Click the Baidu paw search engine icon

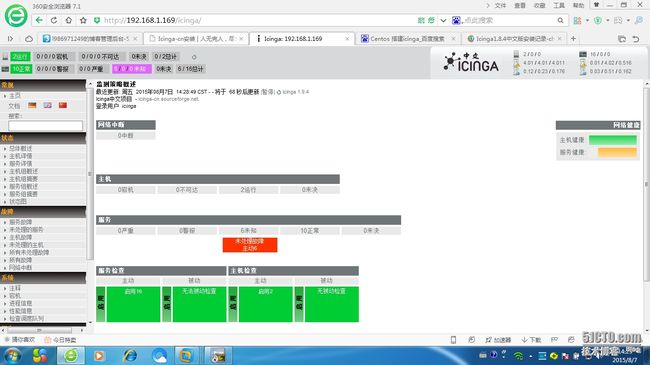click(x=456, y=20)
